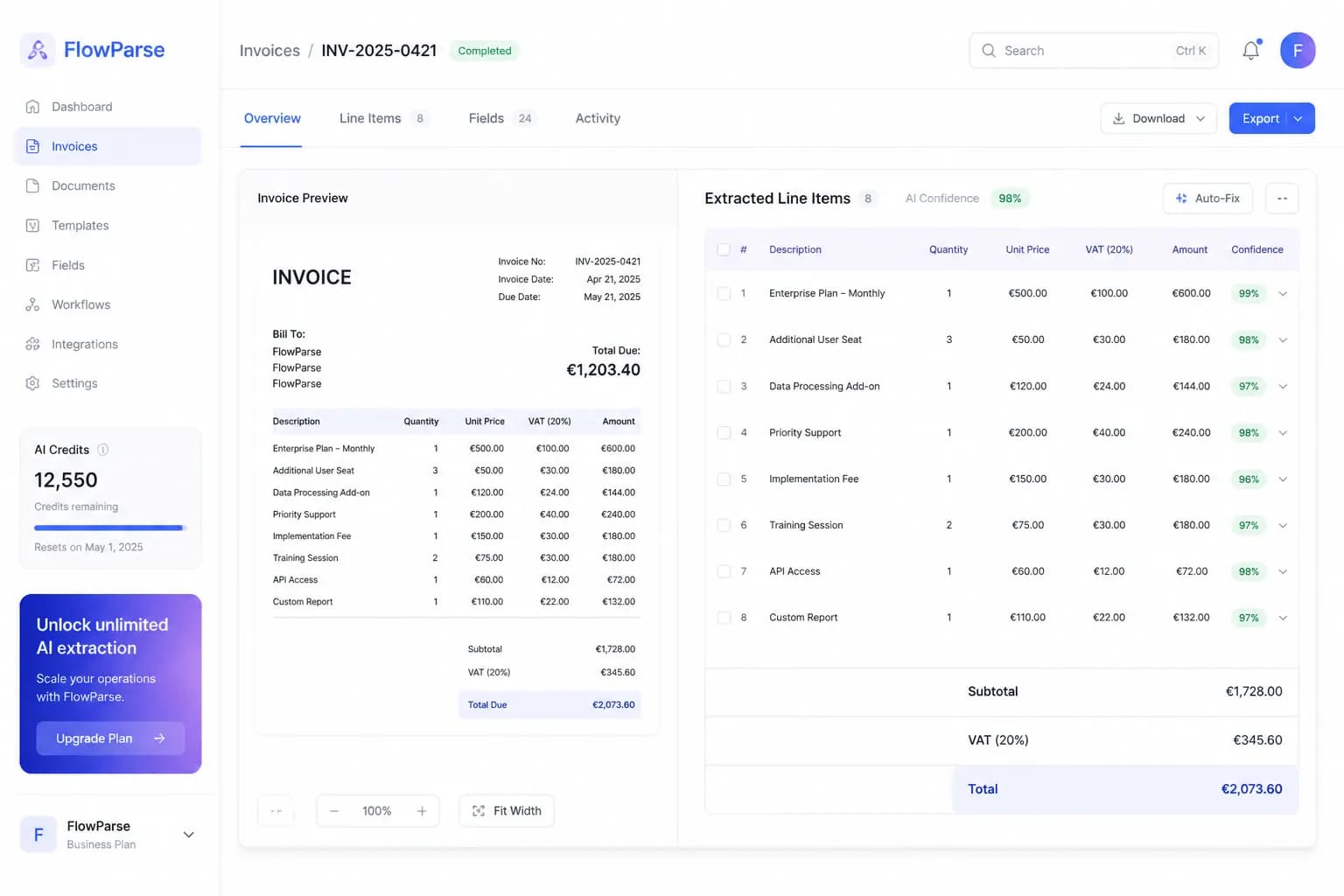Run Auto-Fix on extracted items
Viewport: 1344px width, 896px height.
pos(1207,199)
